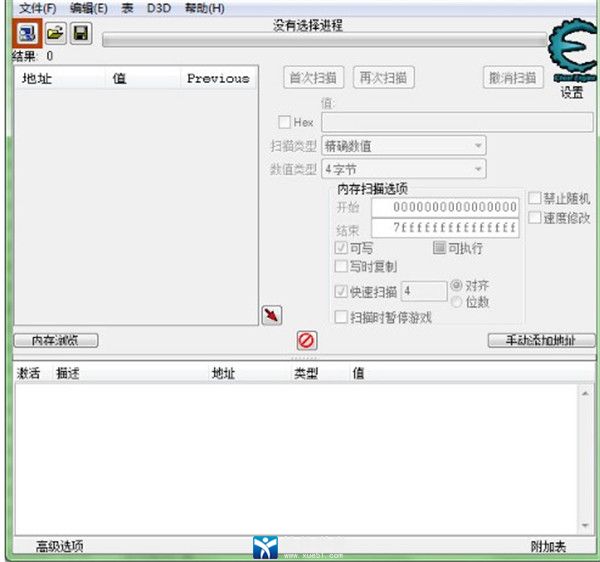Click the red clear address list icon
Image resolution: width=600 pixels, height=562 pixels.
click(307, 340)
